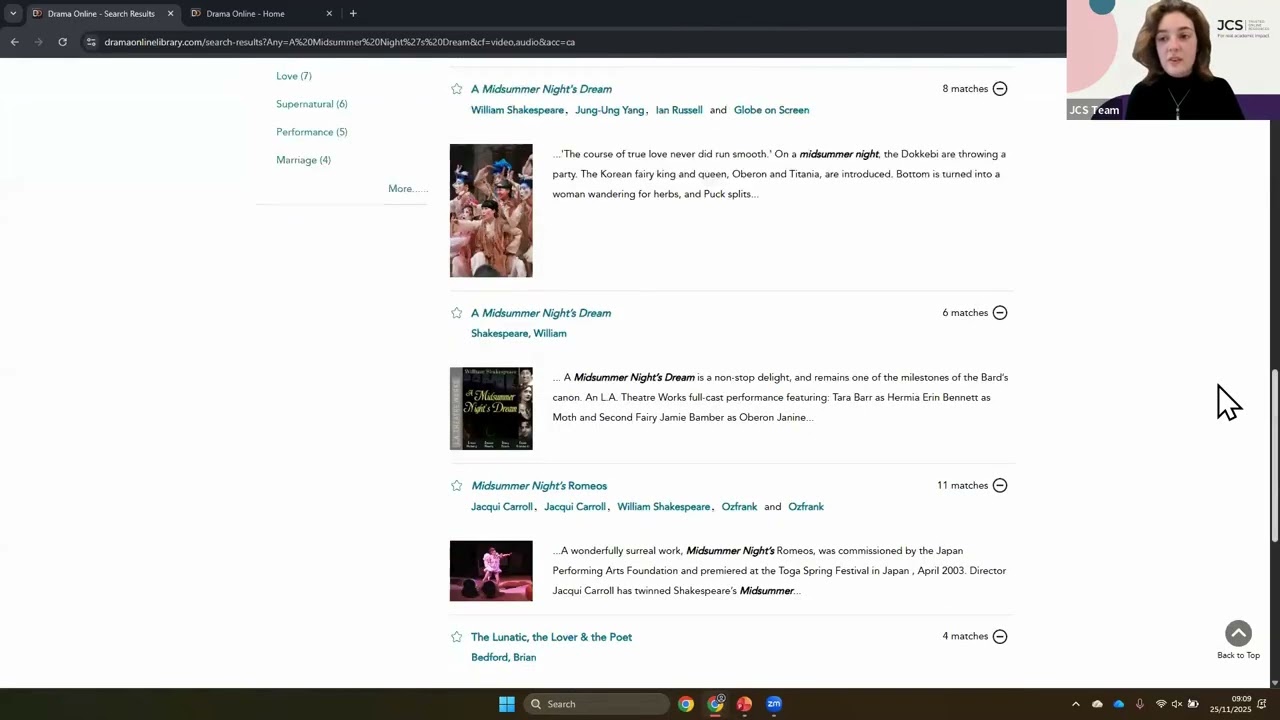The height and width of the screenshot is (720, 1280).
Task: Open the Midsummer Night's Romeos thumbnail
Action: (491, 571)
